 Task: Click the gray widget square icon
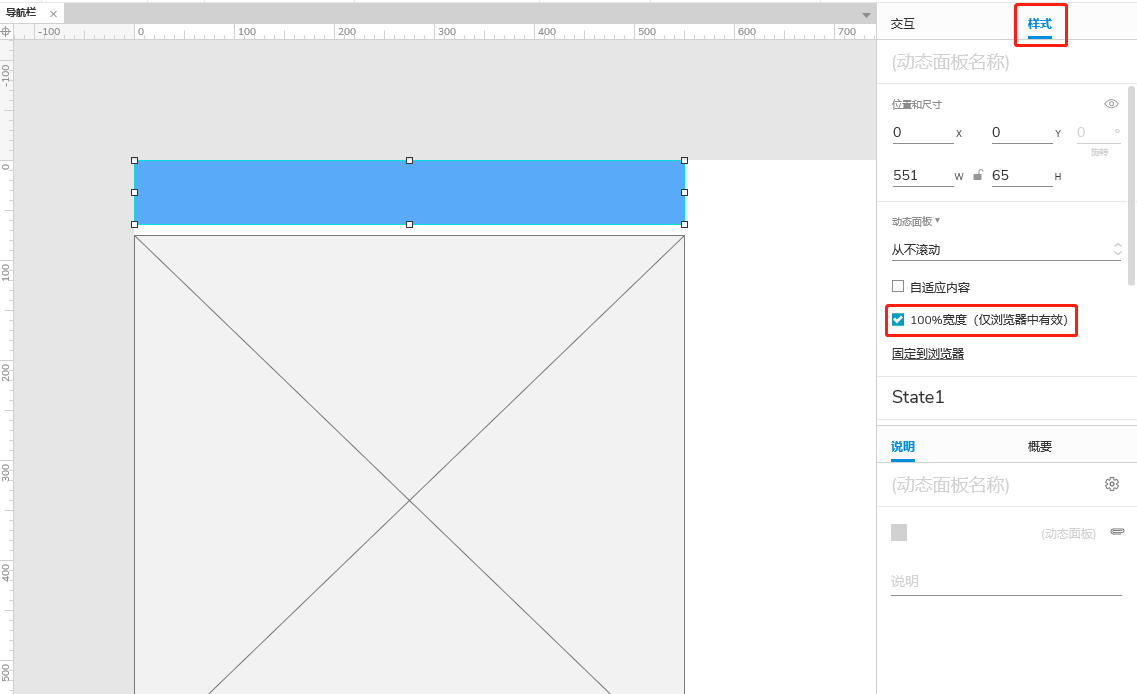point(898,532)
